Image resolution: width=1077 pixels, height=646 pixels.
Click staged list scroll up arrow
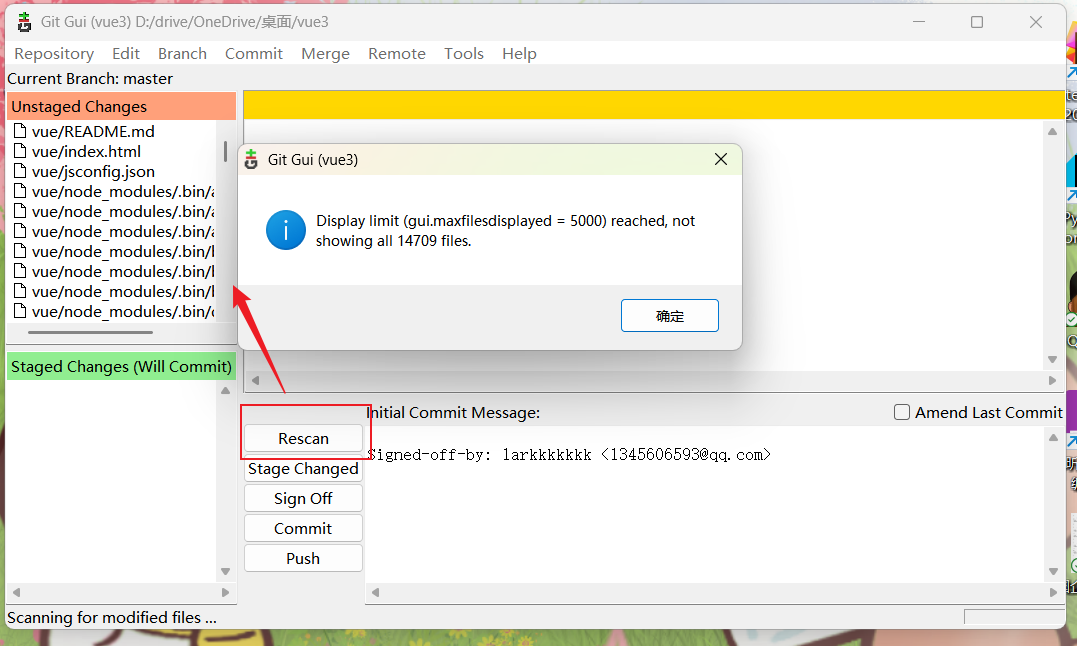click(x=225, y=391)
